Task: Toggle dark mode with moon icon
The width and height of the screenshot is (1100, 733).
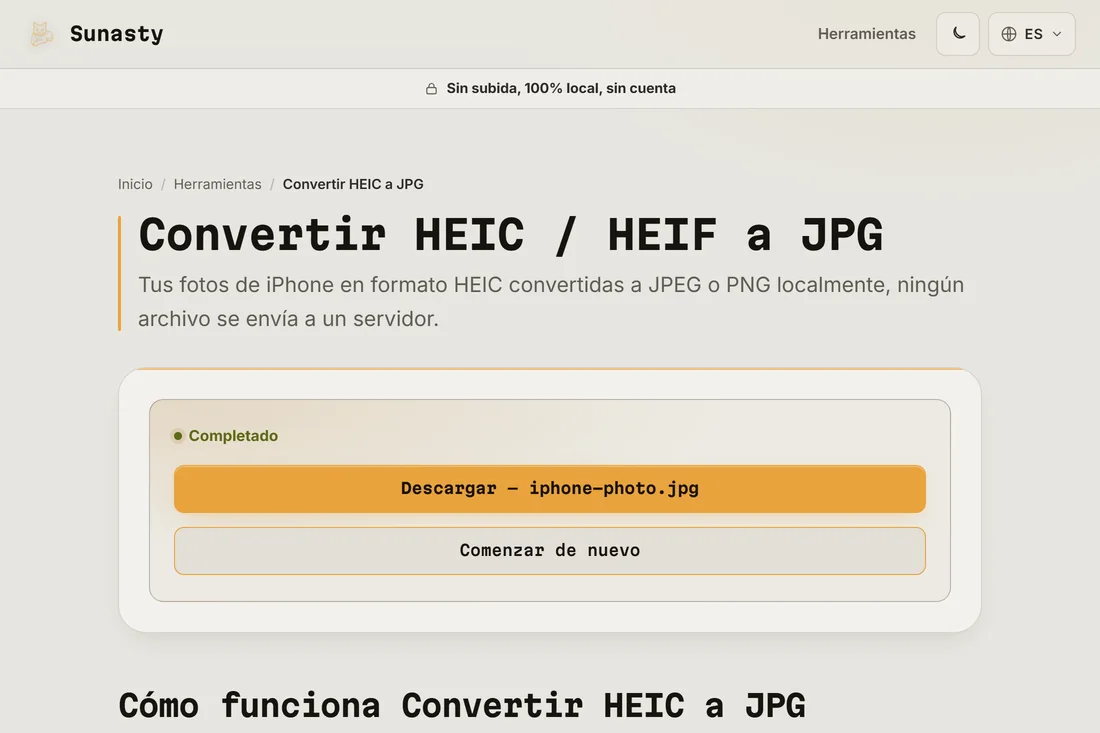Action: (x=958, y=34)
